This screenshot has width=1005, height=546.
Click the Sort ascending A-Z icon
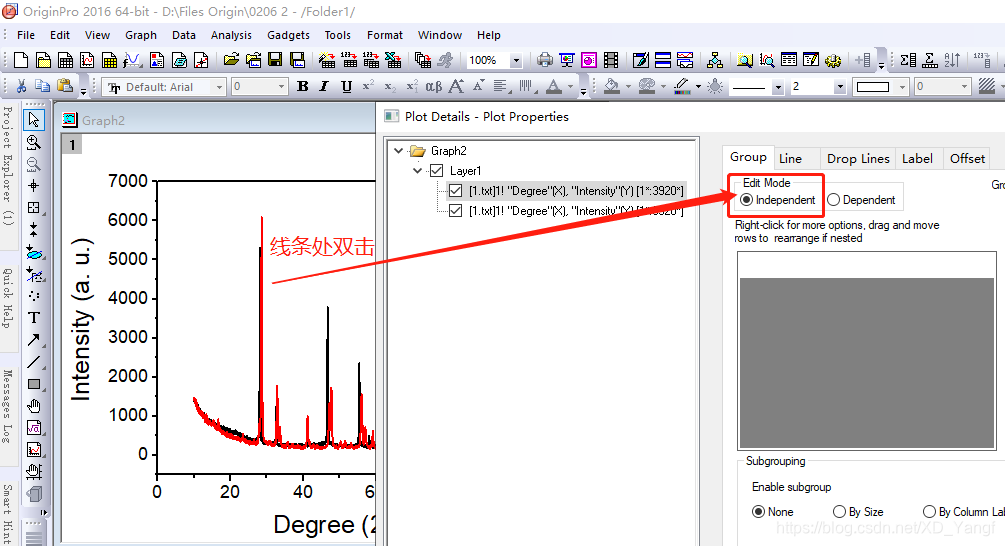[952, 60]
